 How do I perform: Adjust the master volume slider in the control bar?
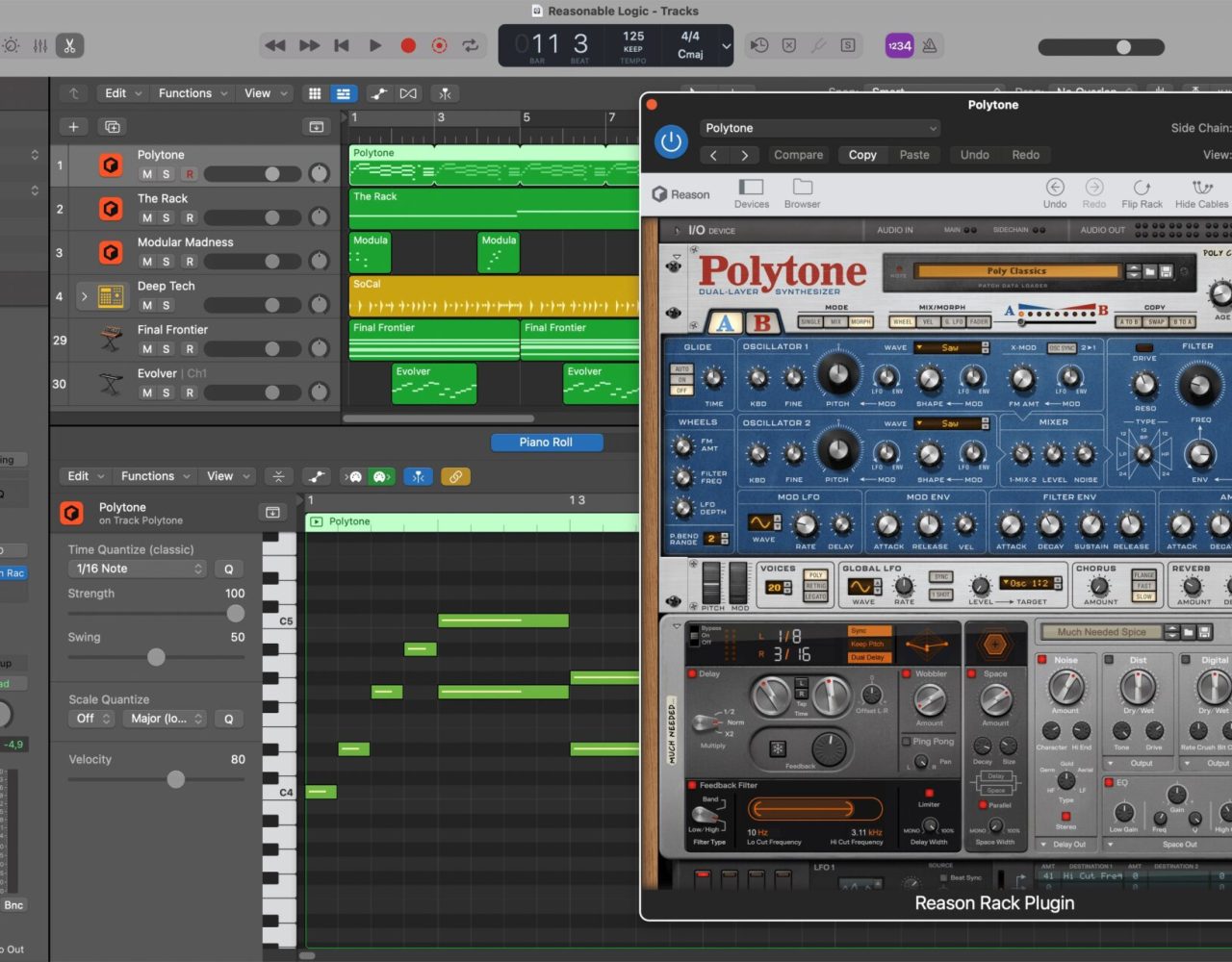(x=1101, y=46)
